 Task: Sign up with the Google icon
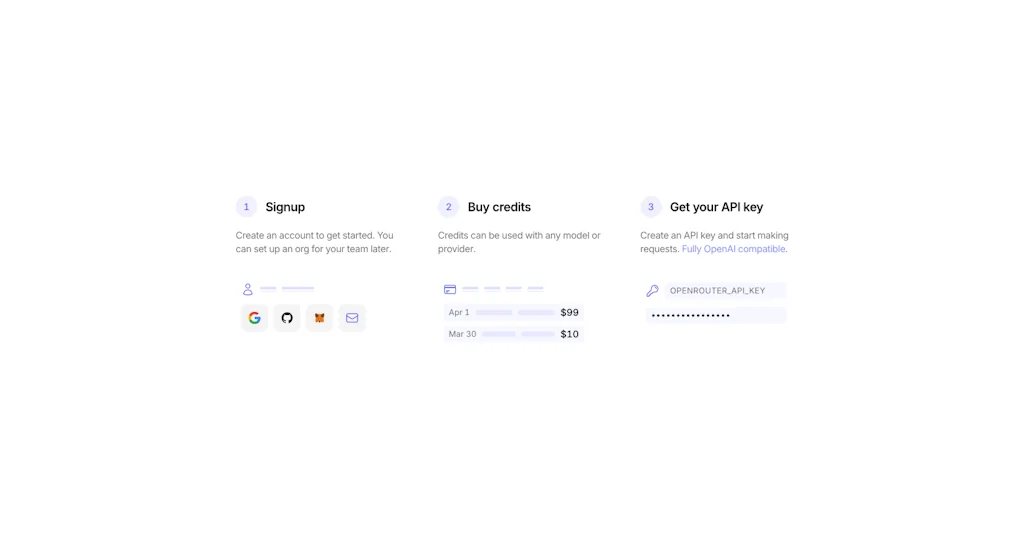(x=254, y=318)
